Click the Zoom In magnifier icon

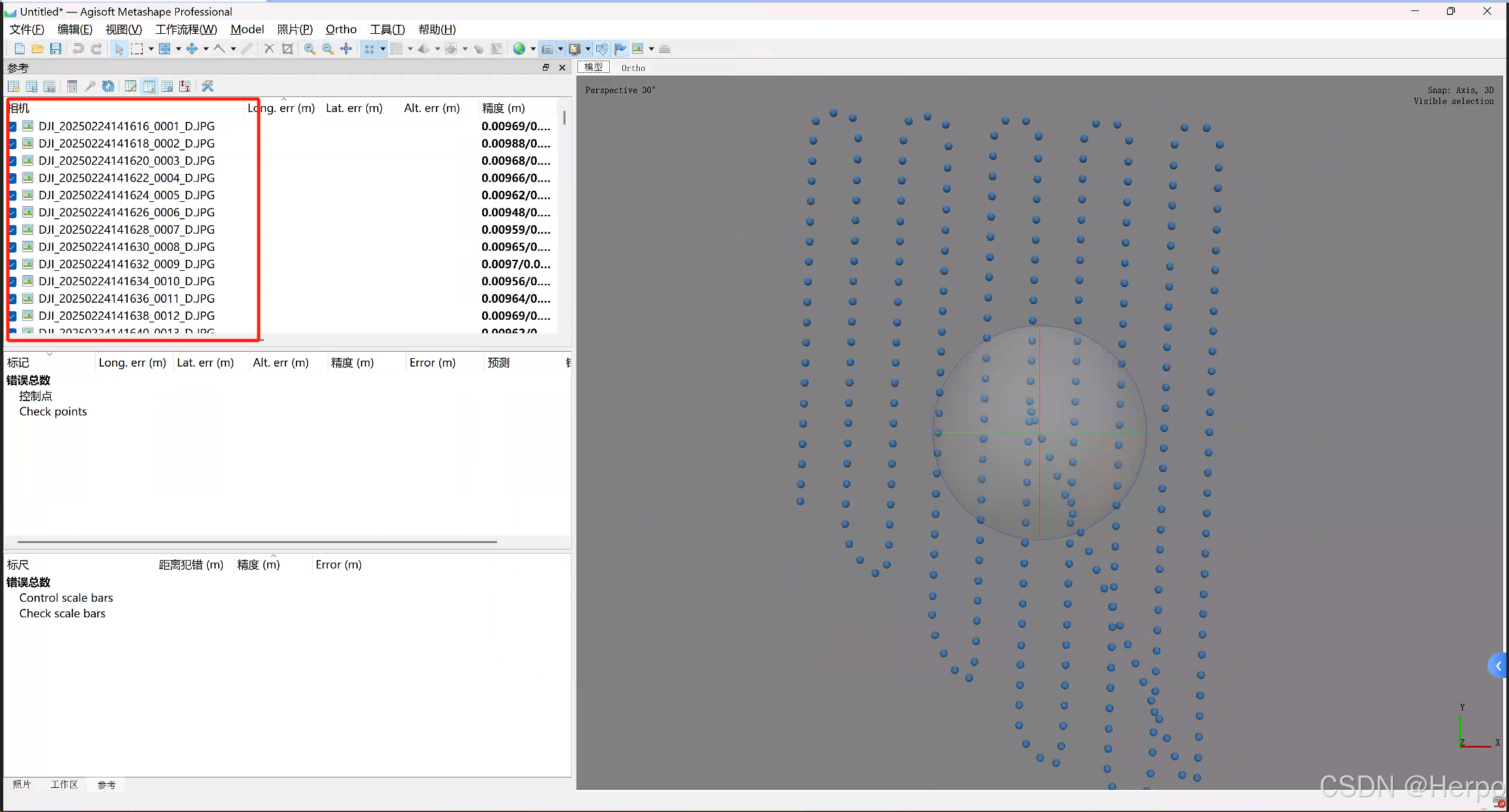point(309,49)
